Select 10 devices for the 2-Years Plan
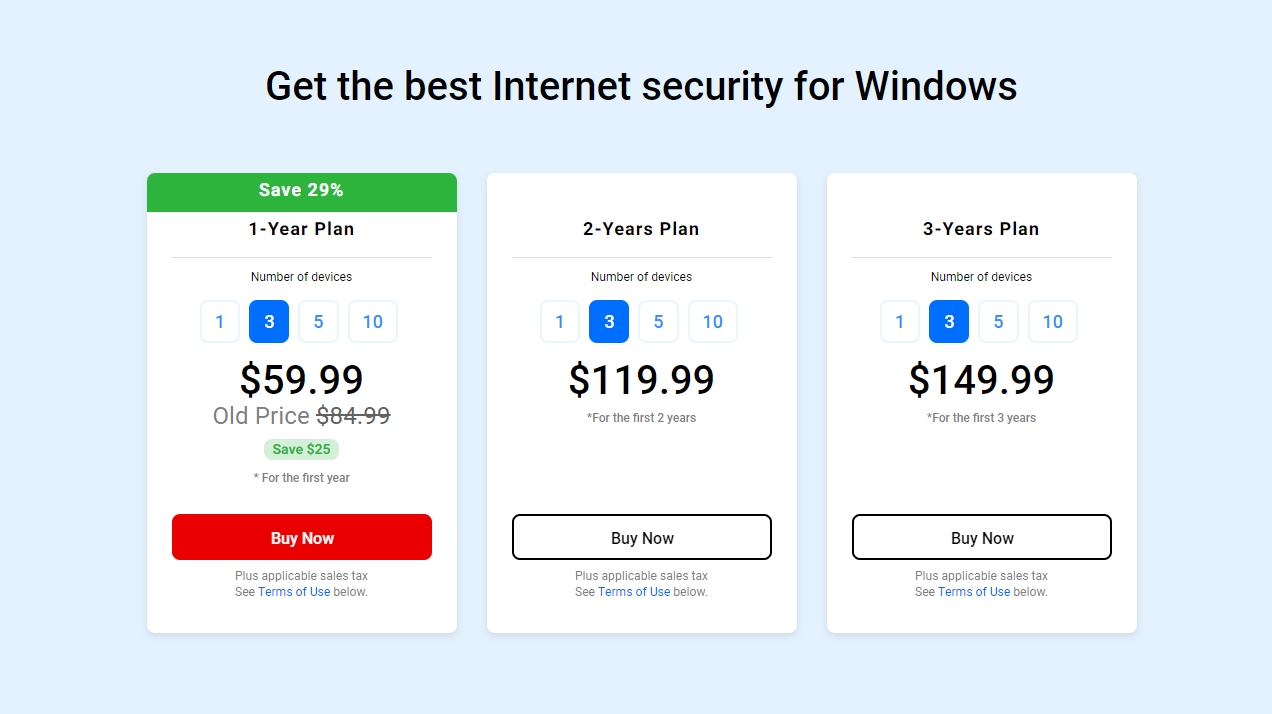The width and height of the screenshot is (1272, 714). pyautogui.click(x=712, y=321)
